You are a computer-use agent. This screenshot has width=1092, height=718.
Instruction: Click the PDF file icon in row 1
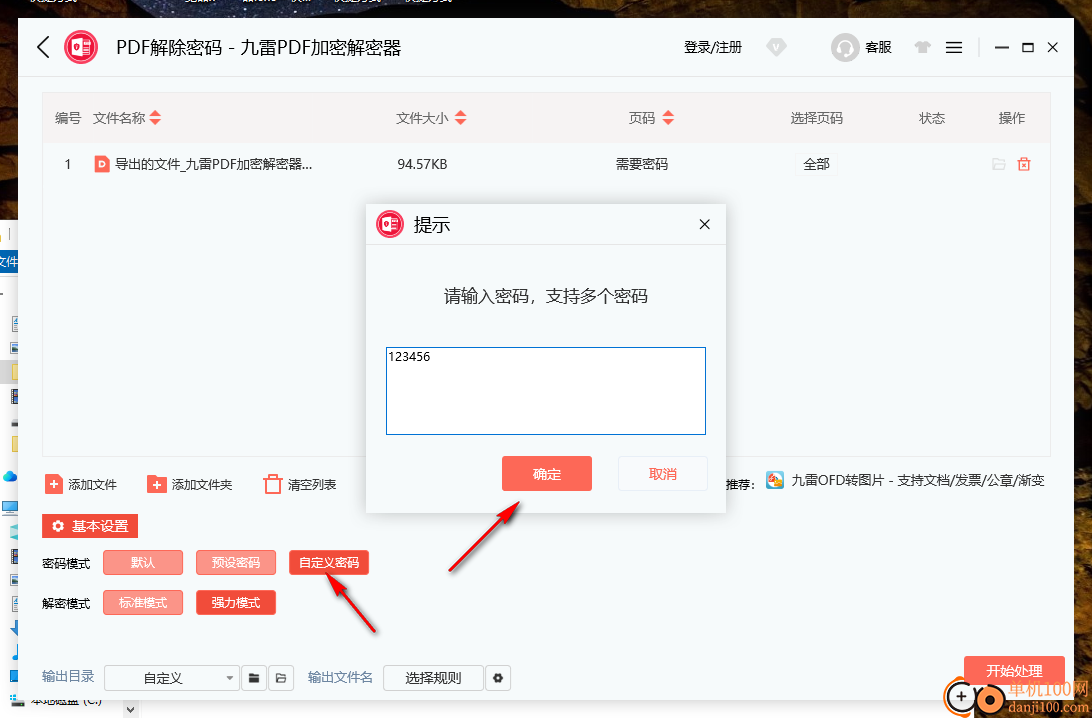[x=102, y=164]
